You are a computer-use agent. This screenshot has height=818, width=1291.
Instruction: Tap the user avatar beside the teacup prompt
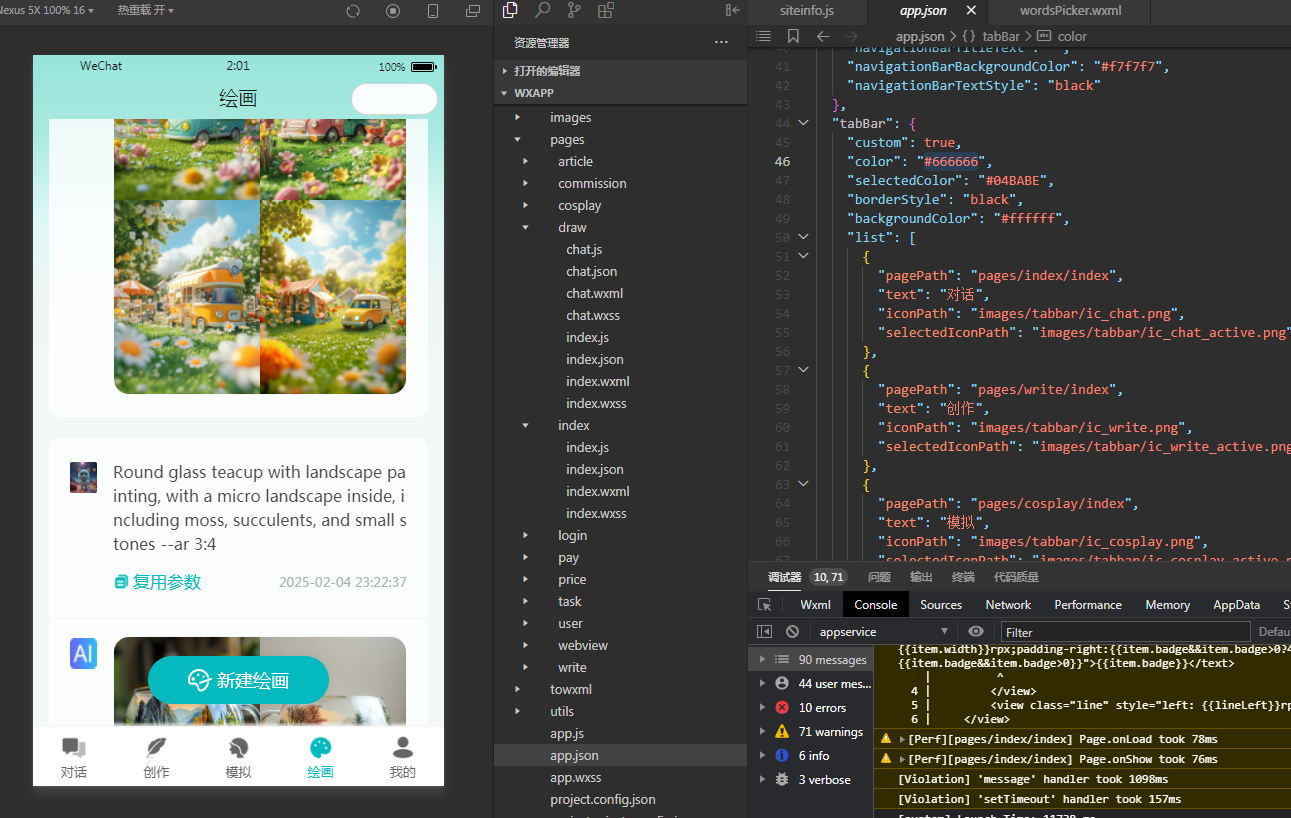pyautogui.click(x=83, y=477)
